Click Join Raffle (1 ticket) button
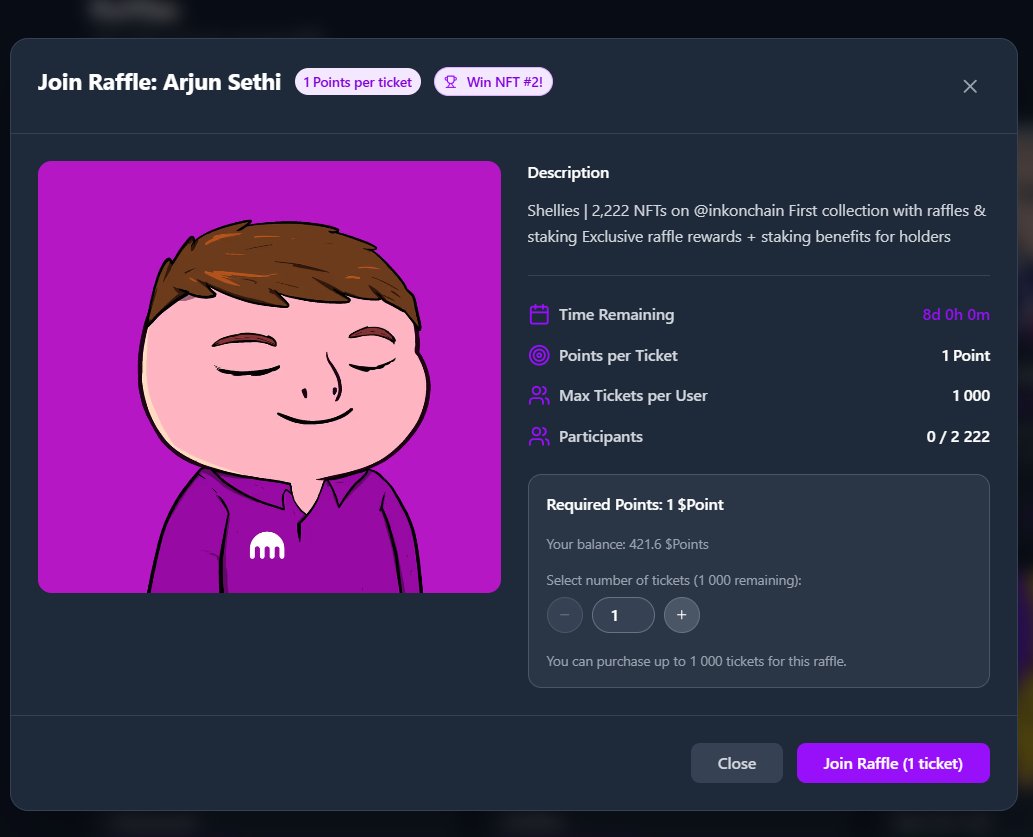Viewport: 1033px width, 837px height. pyautogui.click(x=893, y=763)
